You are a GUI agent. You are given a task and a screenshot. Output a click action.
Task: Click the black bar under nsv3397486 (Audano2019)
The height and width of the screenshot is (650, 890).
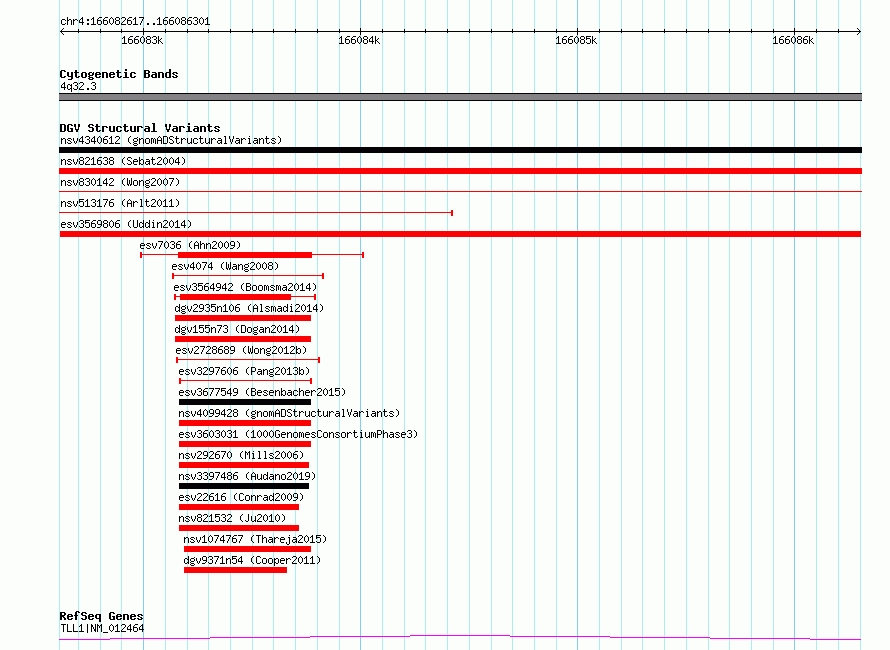click(244, 486)
